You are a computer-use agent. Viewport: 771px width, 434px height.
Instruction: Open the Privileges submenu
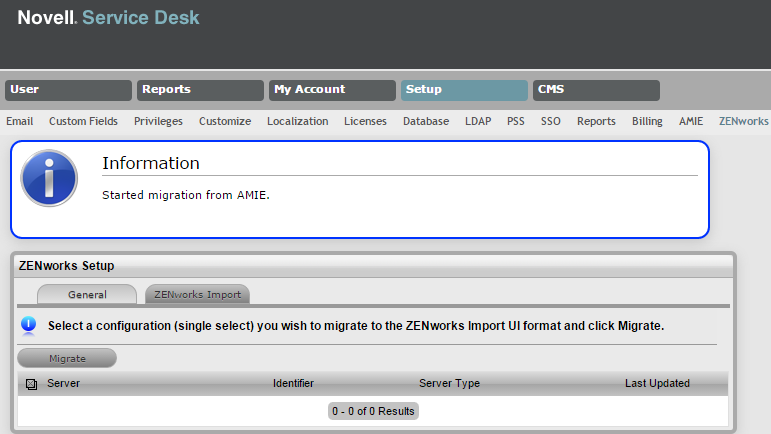158,121
